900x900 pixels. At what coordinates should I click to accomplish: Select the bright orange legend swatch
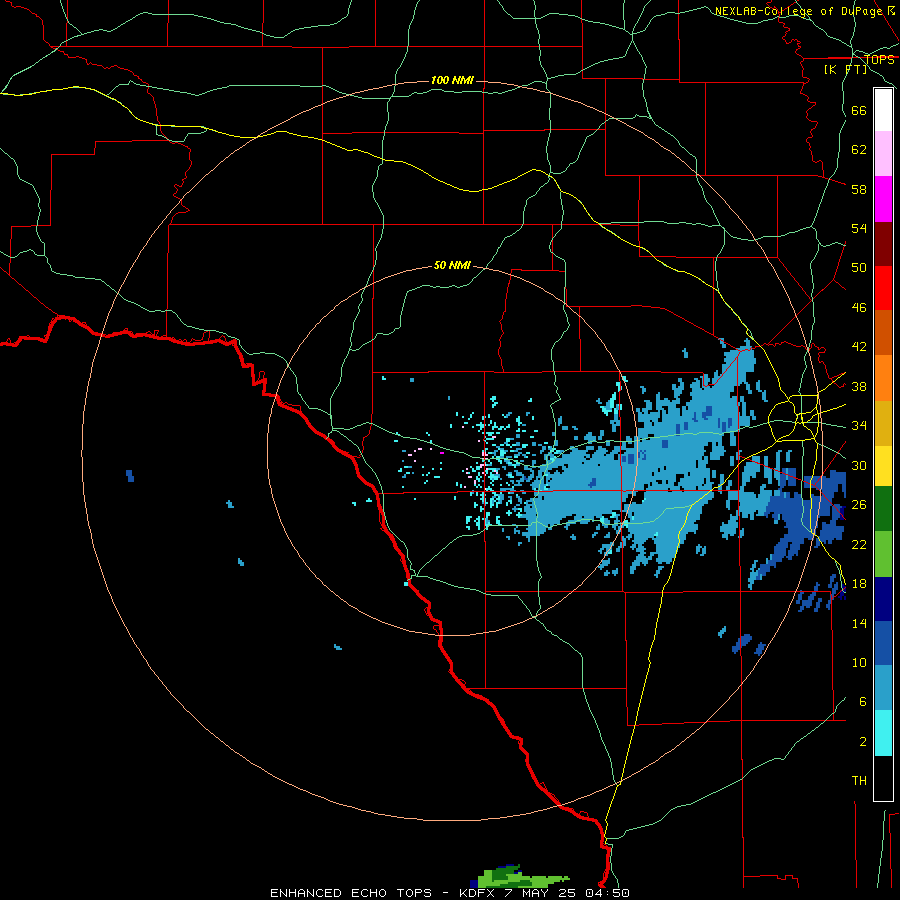(x=883, y=378)
